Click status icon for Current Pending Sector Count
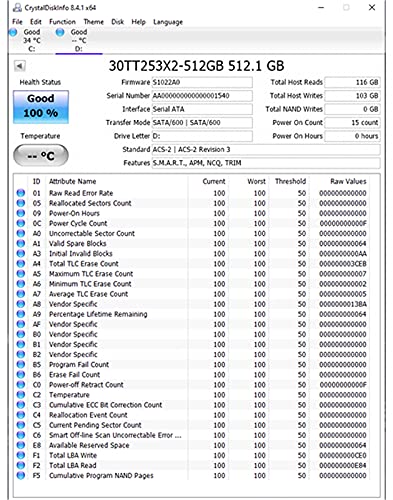The image size is (393, 500). click(x=21, y=425)
